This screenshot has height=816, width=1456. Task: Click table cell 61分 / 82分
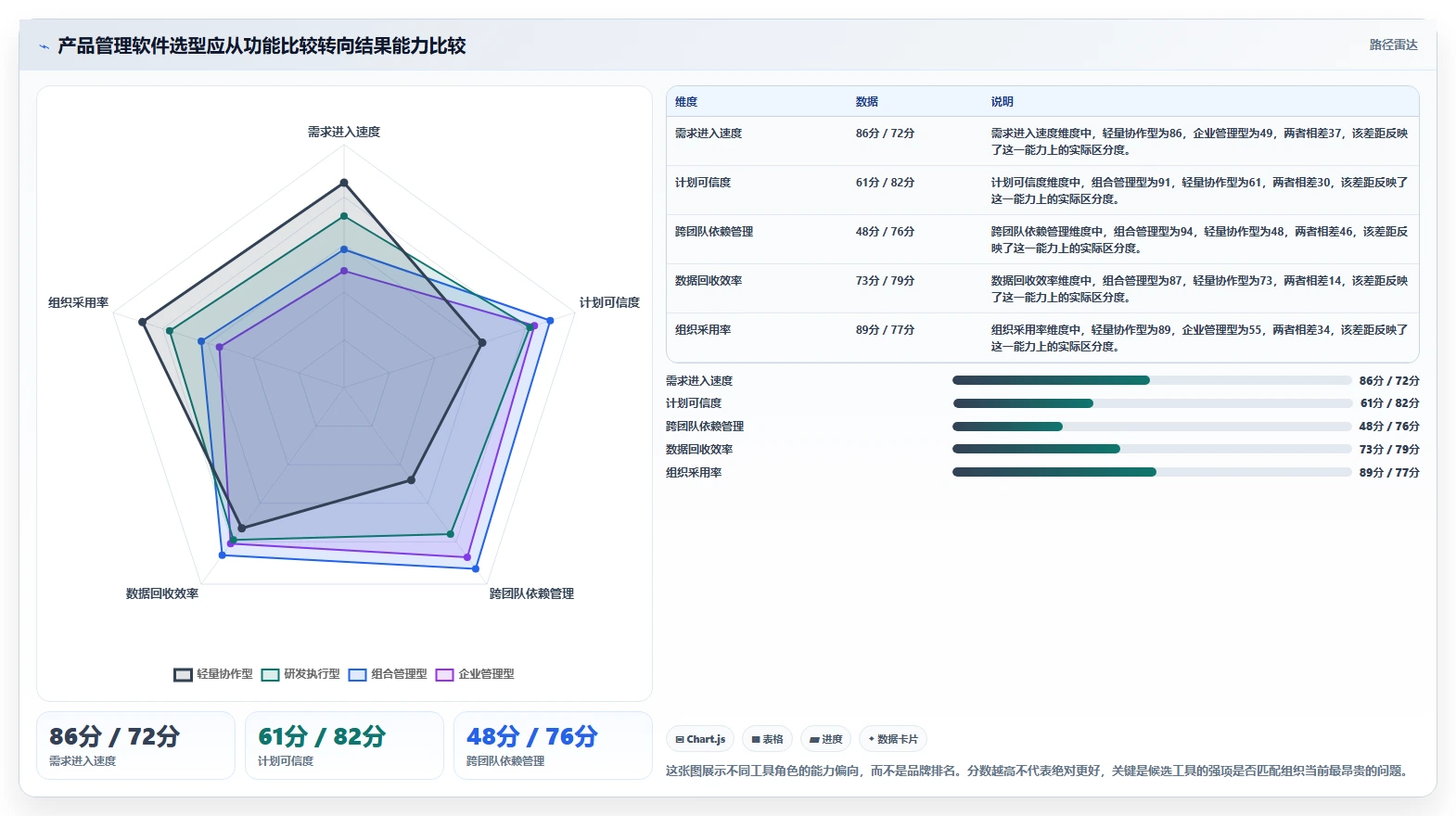[885, 183]
